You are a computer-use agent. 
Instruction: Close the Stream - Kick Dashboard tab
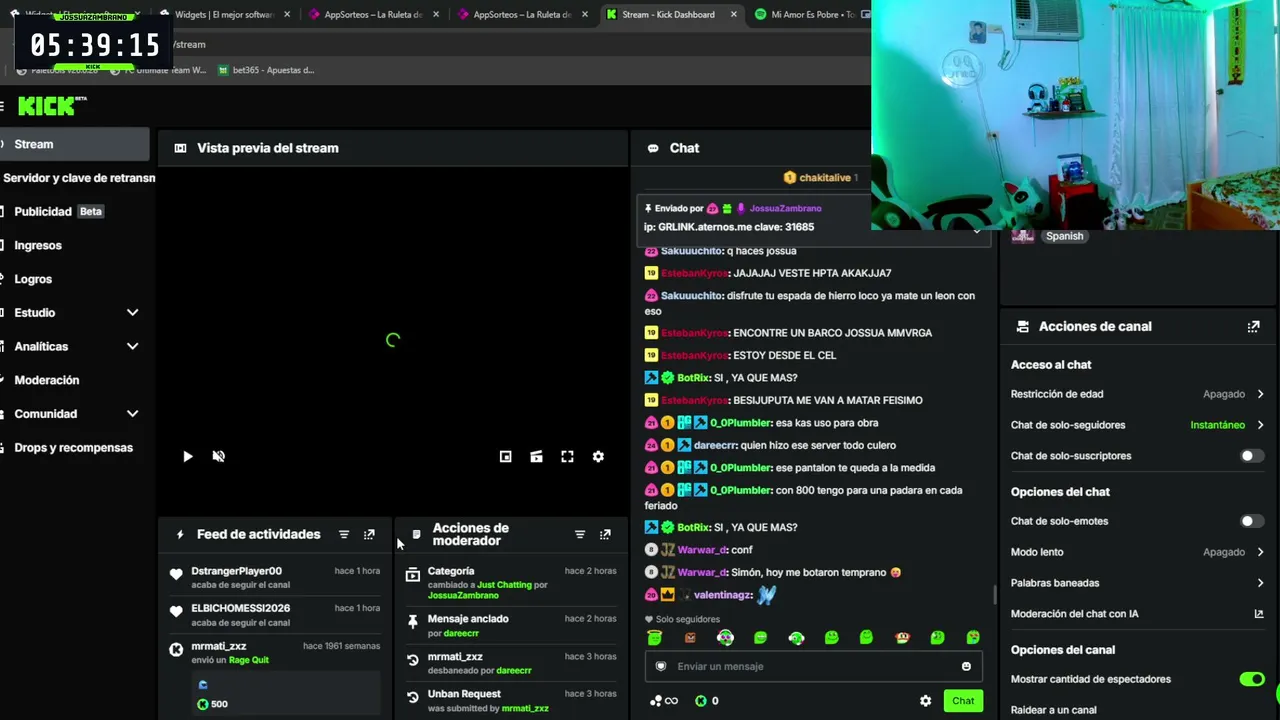tap(734, 15)
